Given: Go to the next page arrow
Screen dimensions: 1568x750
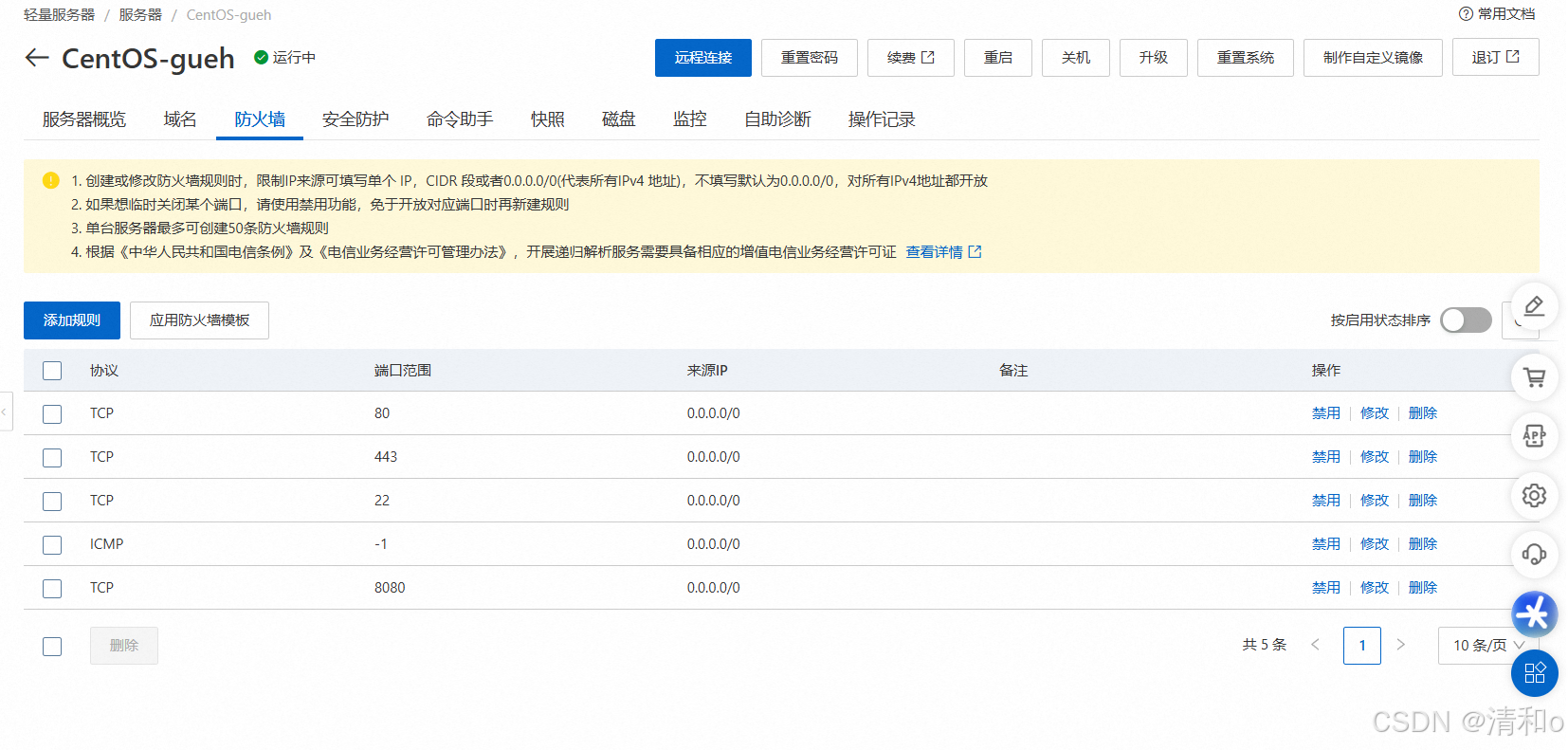Looking at the screenshot, I should point(1400,645).
